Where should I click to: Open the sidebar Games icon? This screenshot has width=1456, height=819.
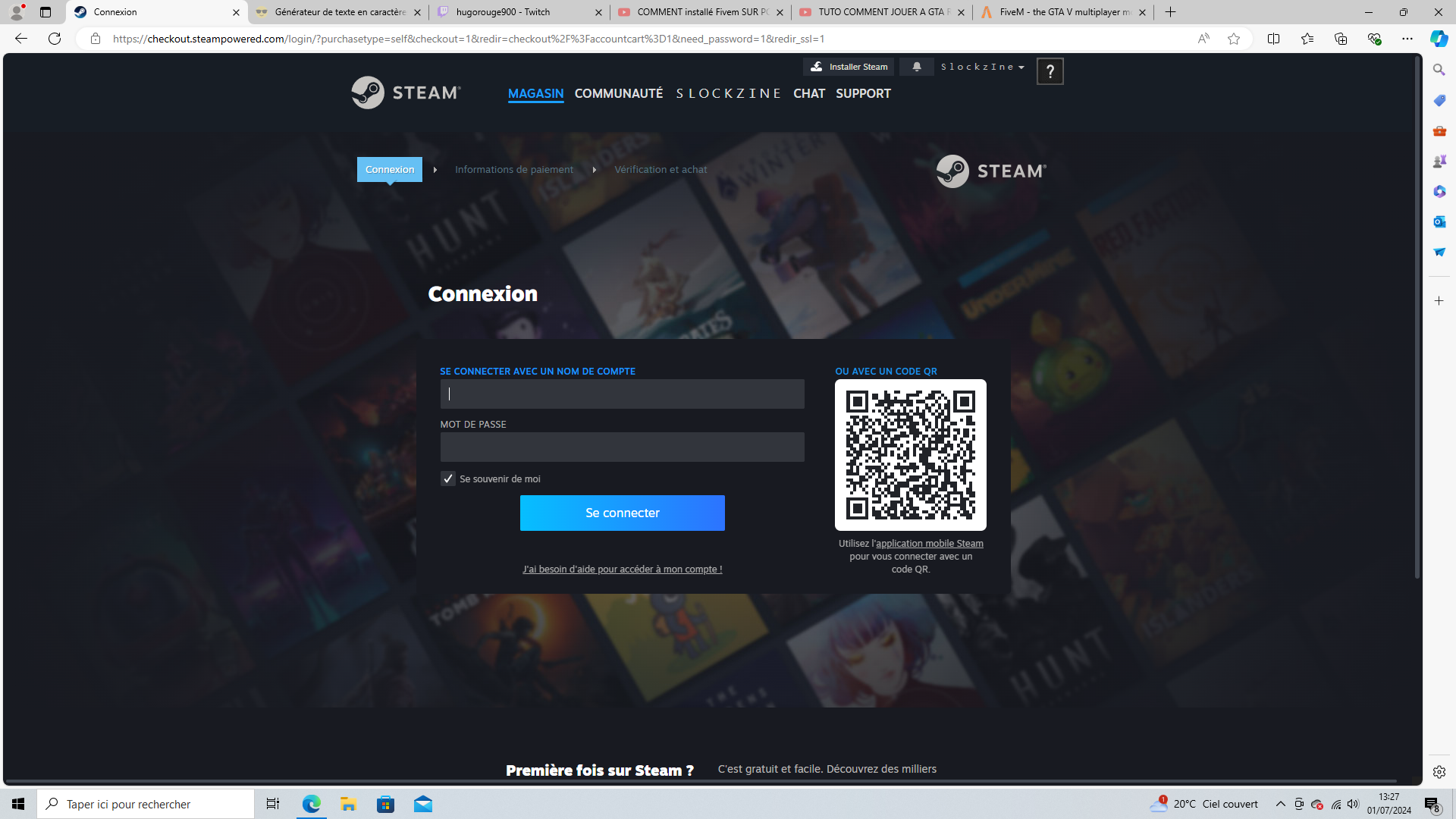1439,161
